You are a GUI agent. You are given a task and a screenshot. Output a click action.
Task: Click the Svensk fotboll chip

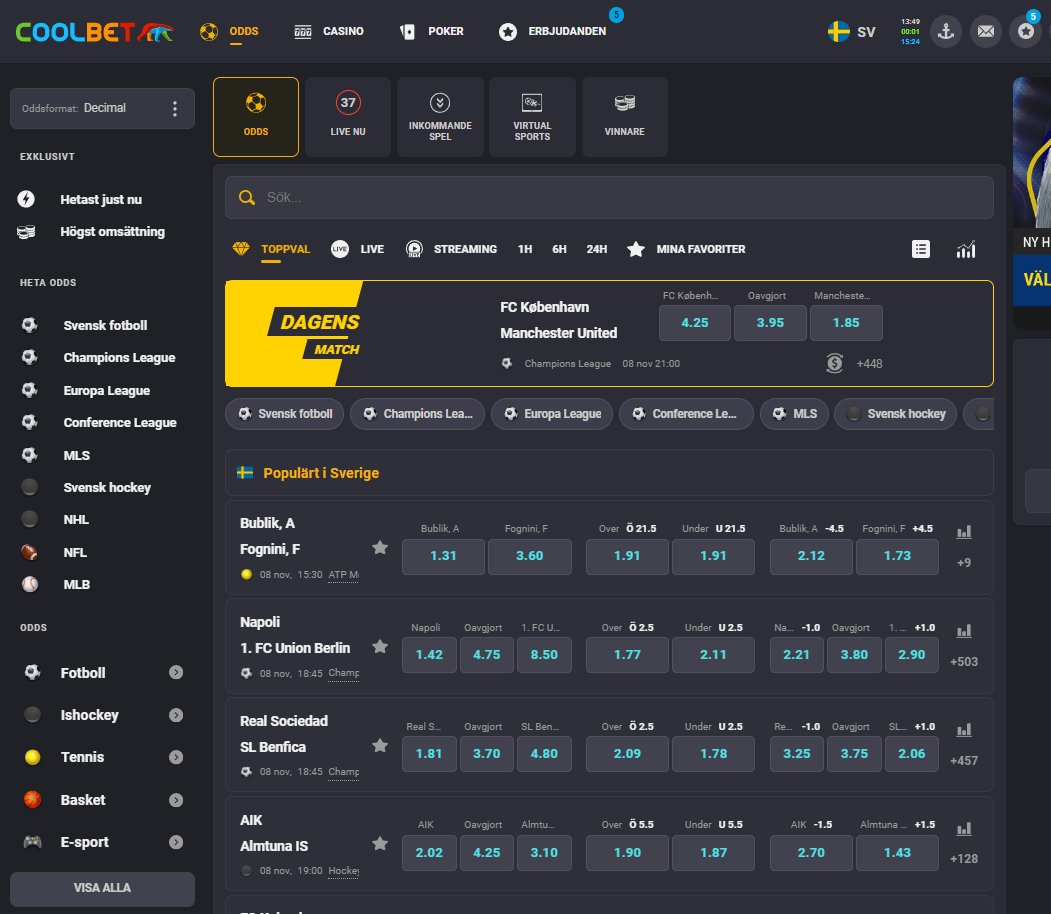pyautogui.click(x=285, y=414)
